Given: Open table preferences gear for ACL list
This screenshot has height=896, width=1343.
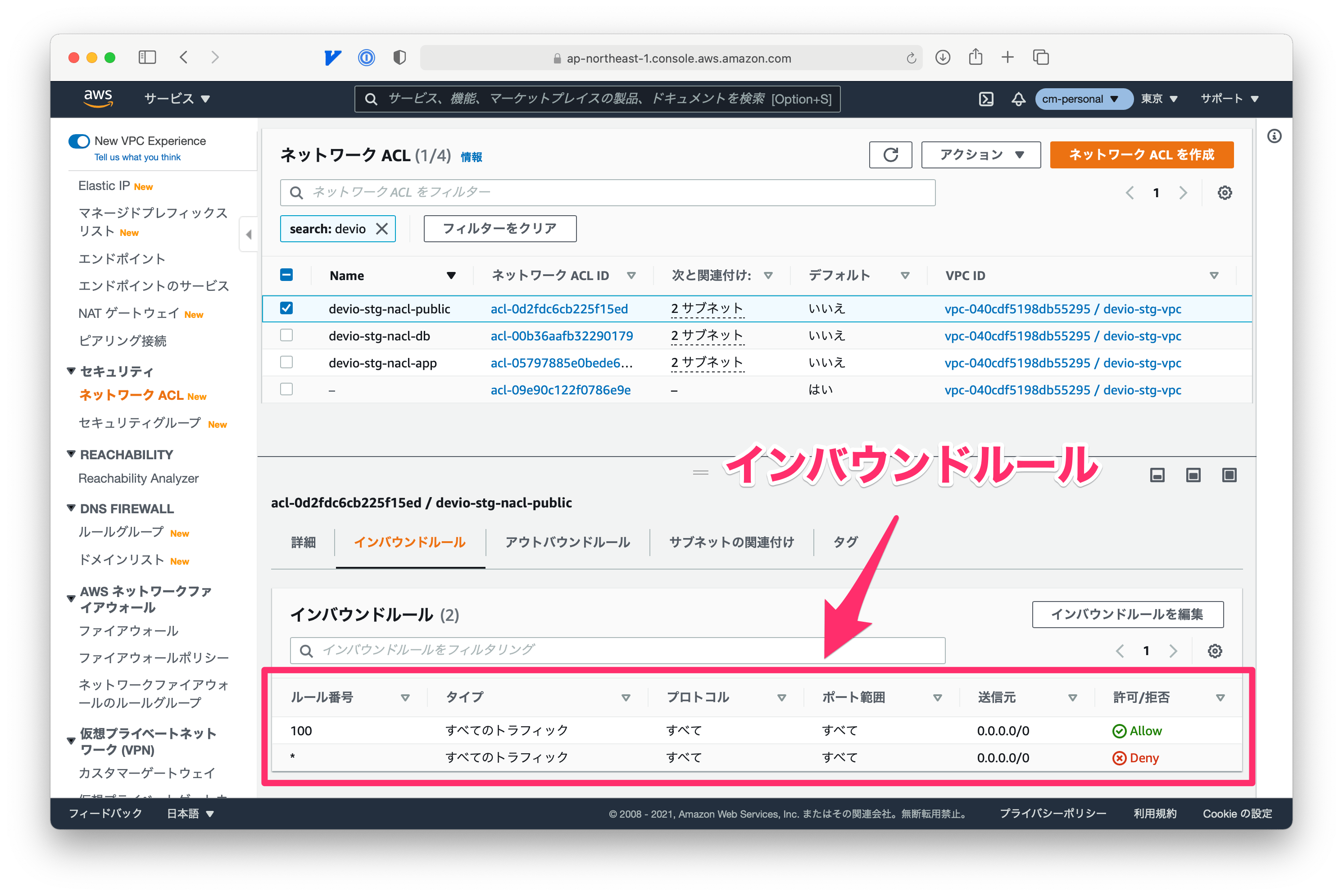Looking at the screenshot, I should tap(1224, 193).
